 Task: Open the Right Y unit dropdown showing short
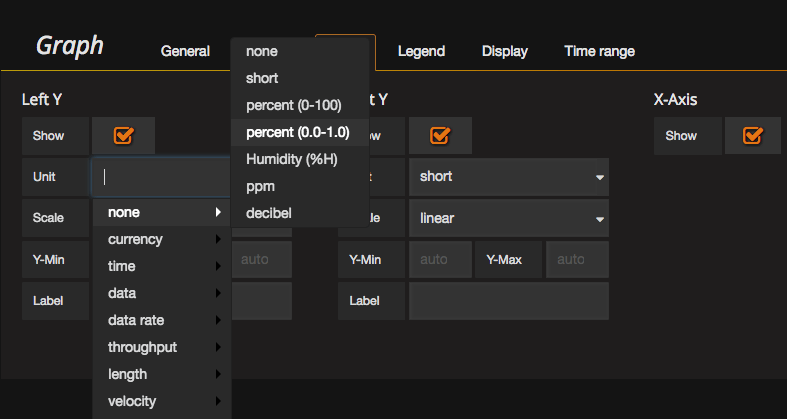[x=508, y=177]
